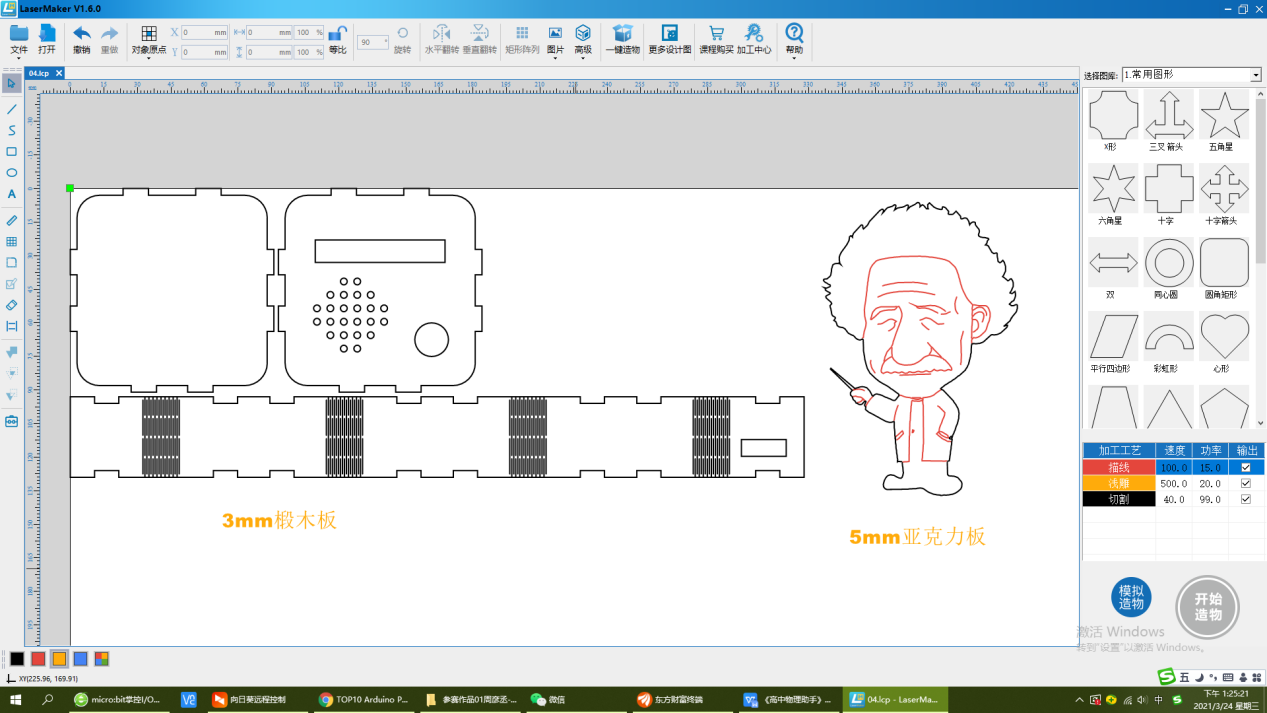Click 水平翻转 horizontal flip icon
Image resolution: width=1267 pixels, height=713 pixels.
(x=441, y=34)
